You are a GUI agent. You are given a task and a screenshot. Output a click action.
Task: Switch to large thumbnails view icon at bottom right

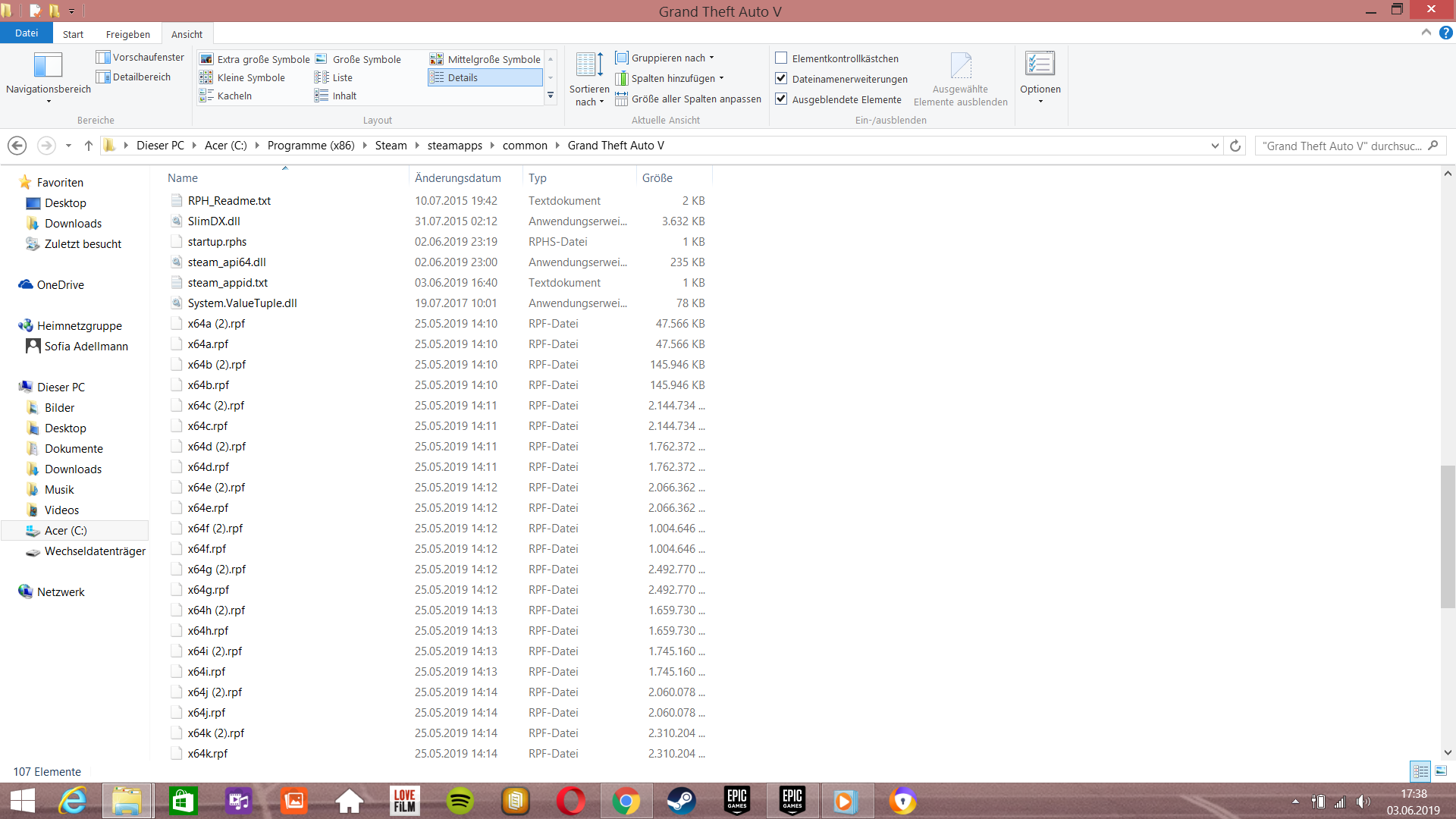tap(1441, 771)
